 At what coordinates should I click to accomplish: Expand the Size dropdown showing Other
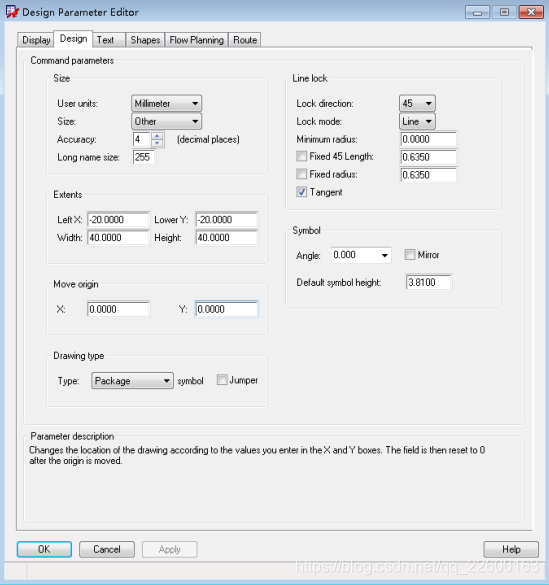[166, 121]
